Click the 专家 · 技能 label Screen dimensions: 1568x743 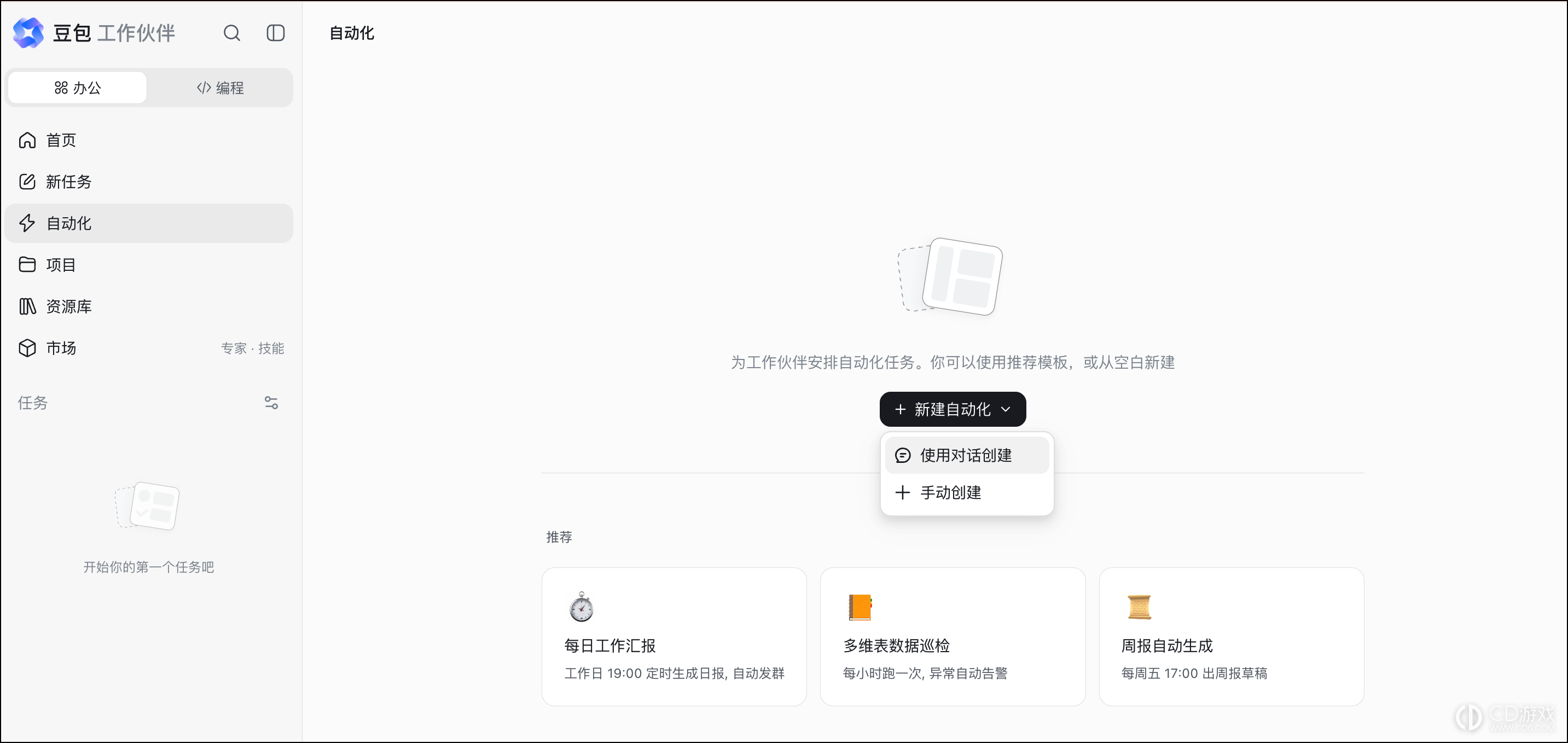(x=253, y=348)
